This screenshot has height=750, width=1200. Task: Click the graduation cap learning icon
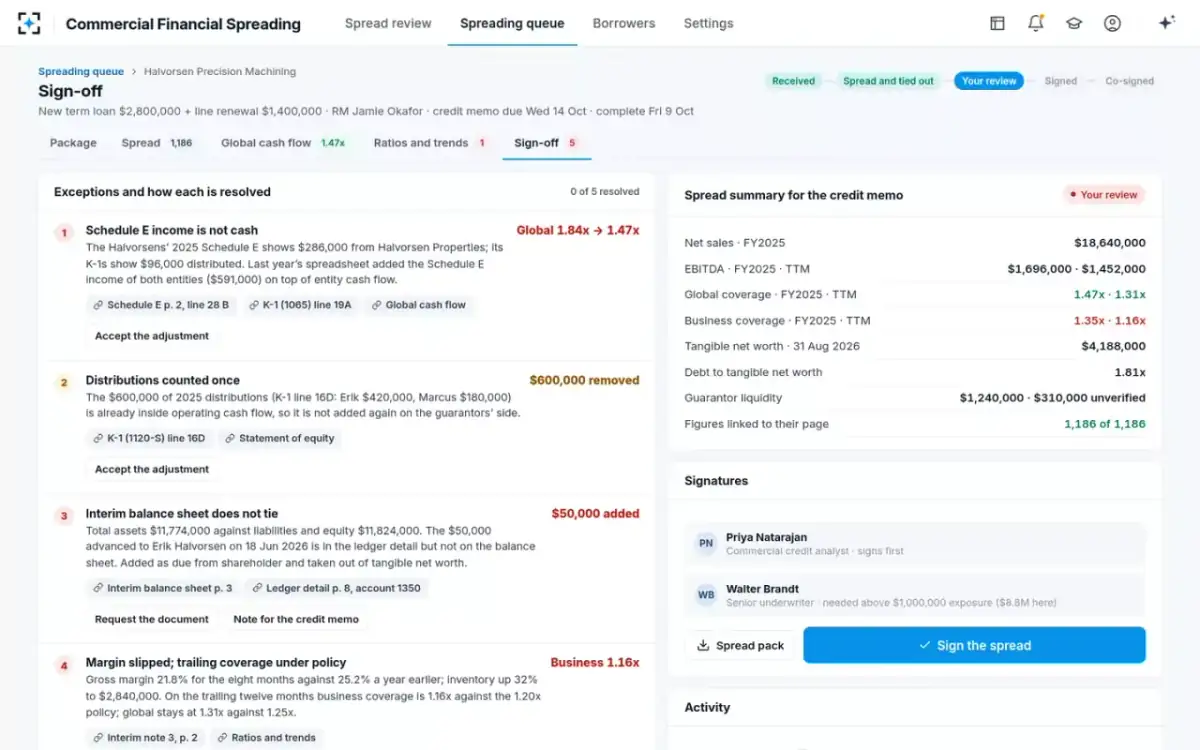coord(1074,23)
